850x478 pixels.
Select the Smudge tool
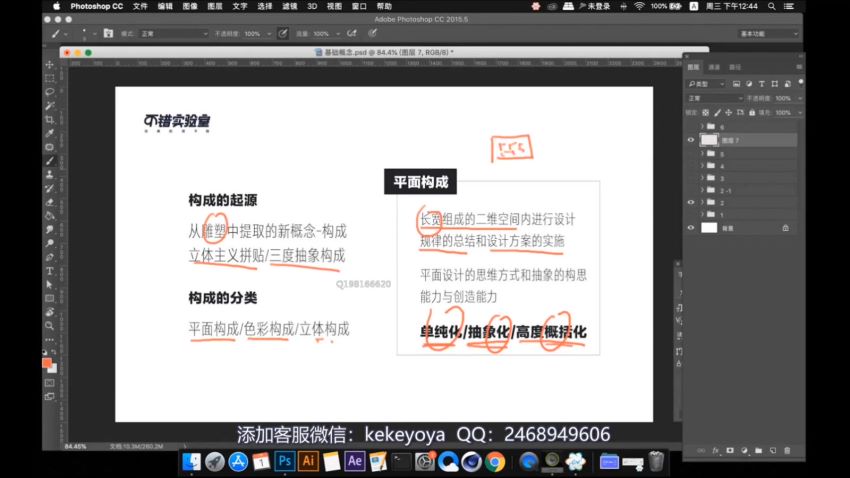[x=49, y=230]
